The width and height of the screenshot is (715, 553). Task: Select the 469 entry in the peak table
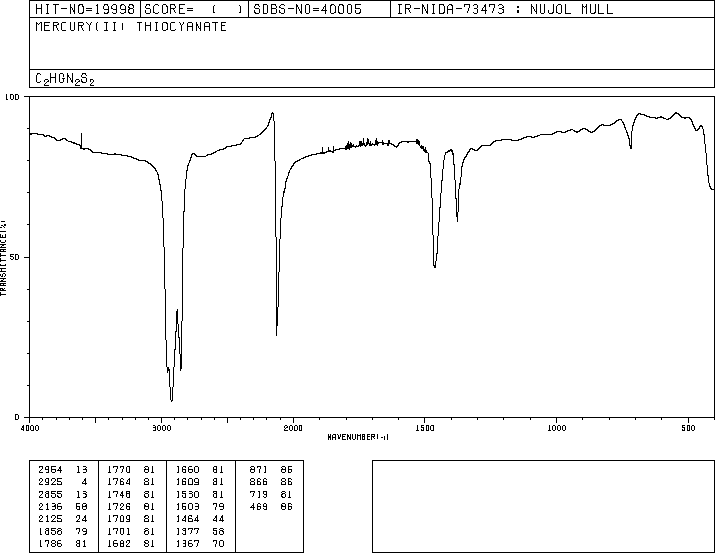click(259, 506)
